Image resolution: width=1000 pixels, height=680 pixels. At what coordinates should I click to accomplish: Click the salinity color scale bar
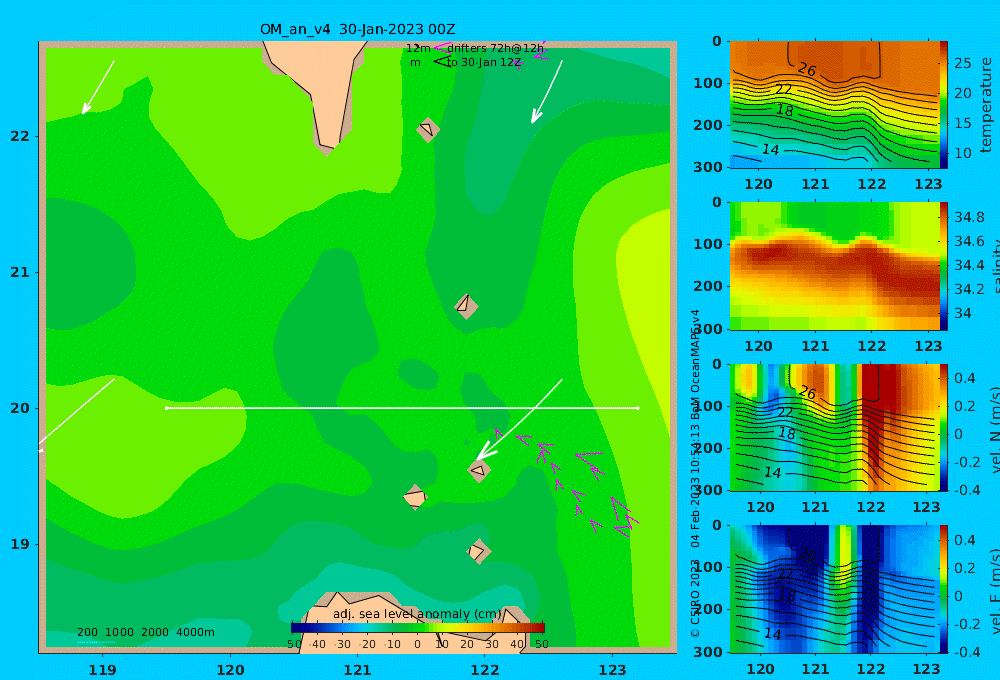point(943,266)
